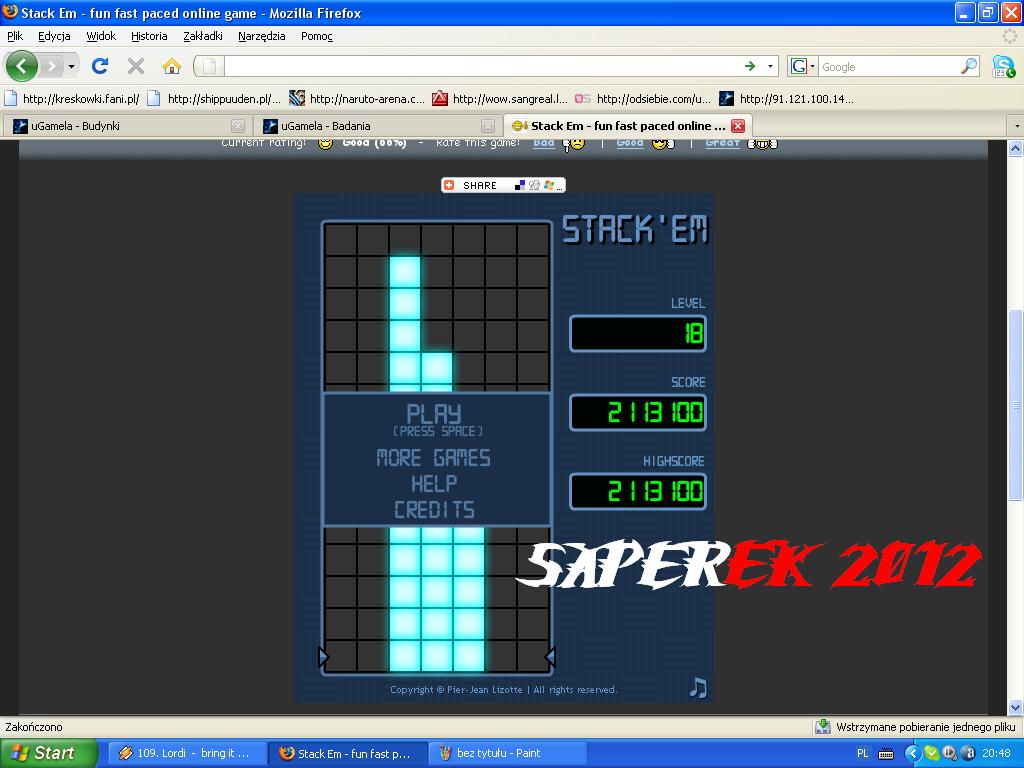Open the Google search engine dropdown
The width and height of the screenshot is (1024, 768).
801,66
